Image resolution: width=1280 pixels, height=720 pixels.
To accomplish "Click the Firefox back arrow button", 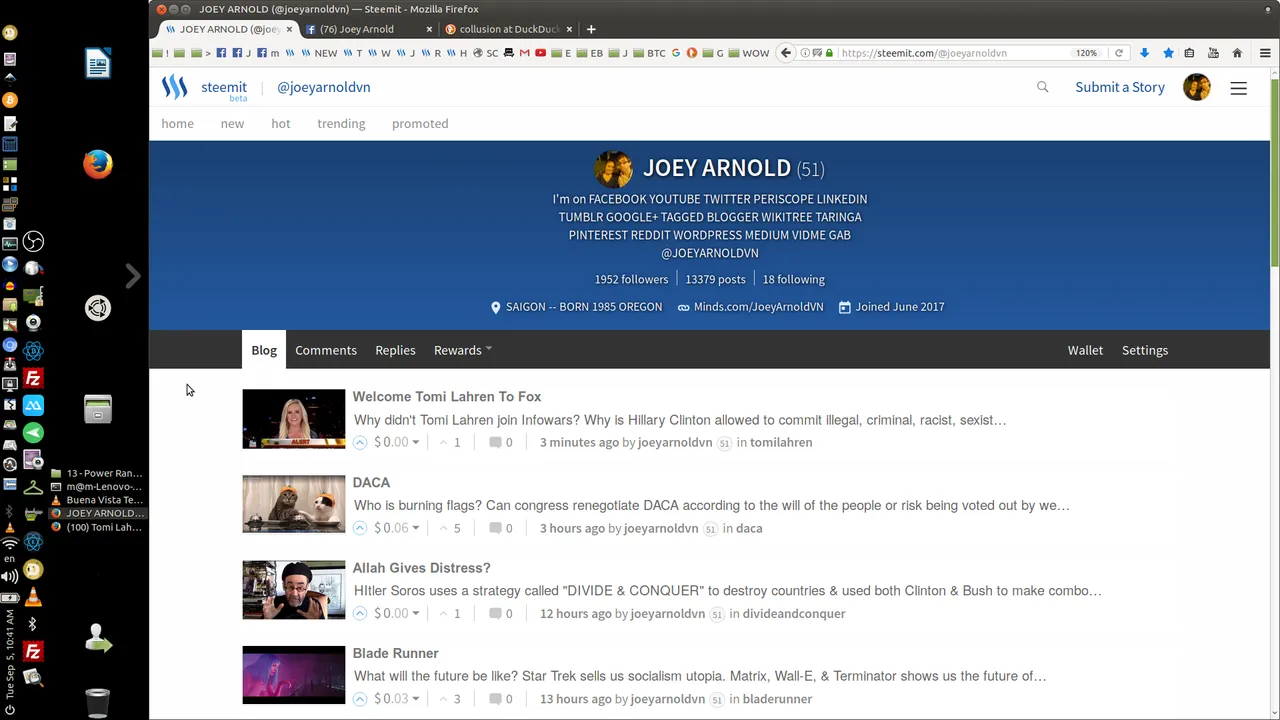I will pyautogui.click(x=786, y=53).
